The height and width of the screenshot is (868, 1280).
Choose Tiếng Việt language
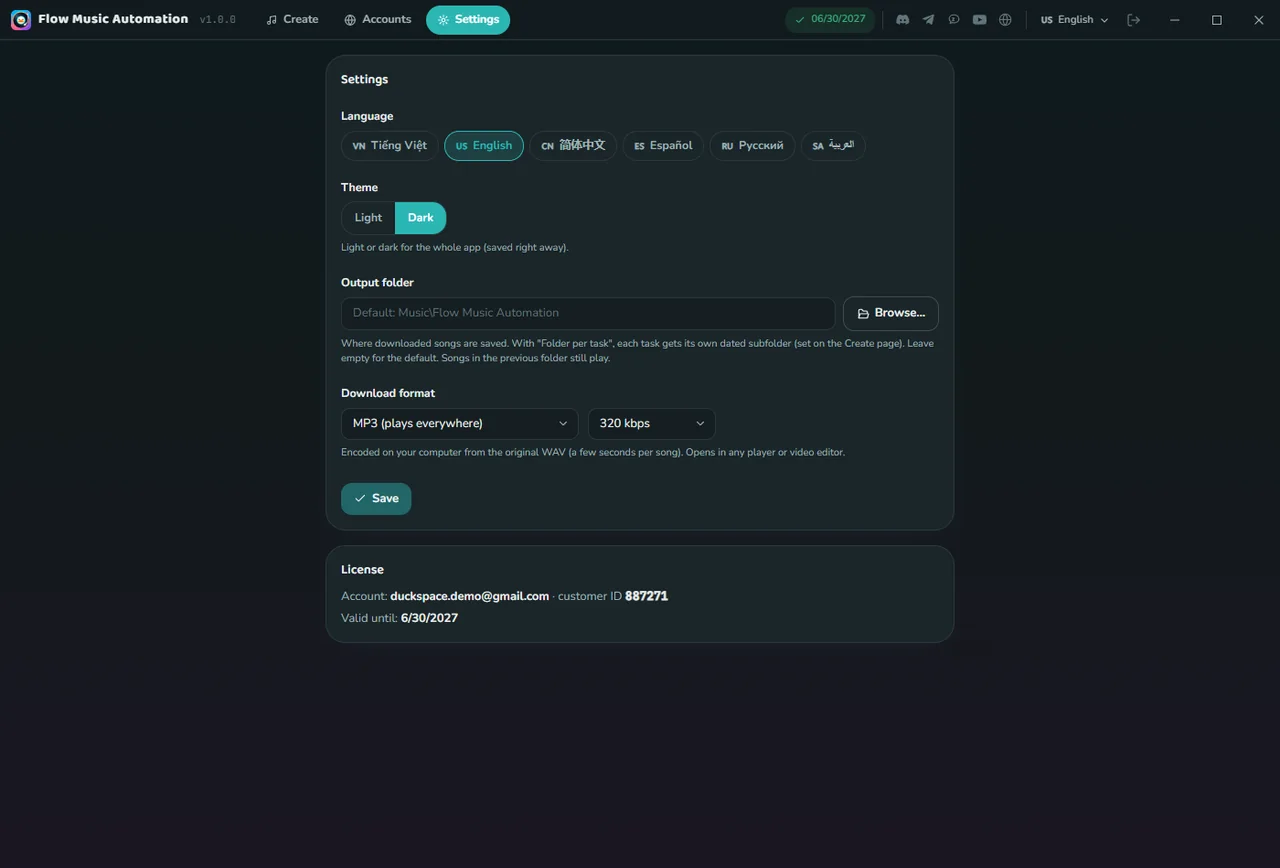coord(390,146)
